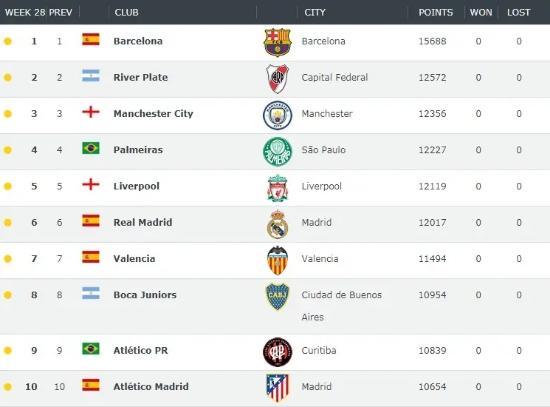The width and height of the screenshot is (550, 407).
Task: Click the Liverpool club crest
Action: (x=277, y=188)
